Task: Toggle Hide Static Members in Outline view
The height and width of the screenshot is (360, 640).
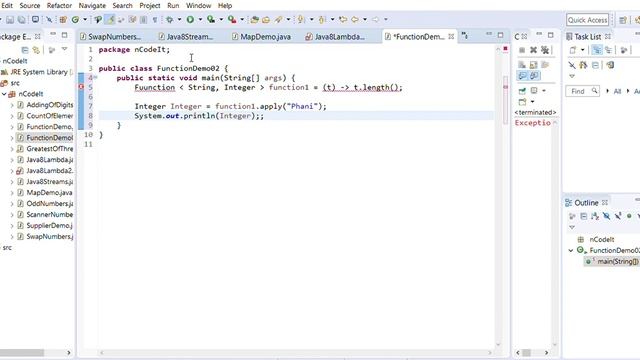Action: pyautogui.click(x=618, y=216)
